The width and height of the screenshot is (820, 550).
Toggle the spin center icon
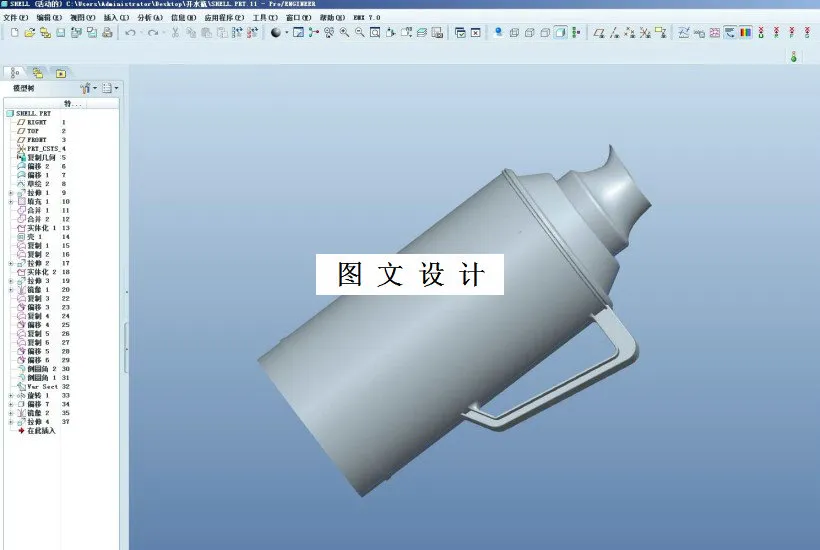[x=313, y=32]
